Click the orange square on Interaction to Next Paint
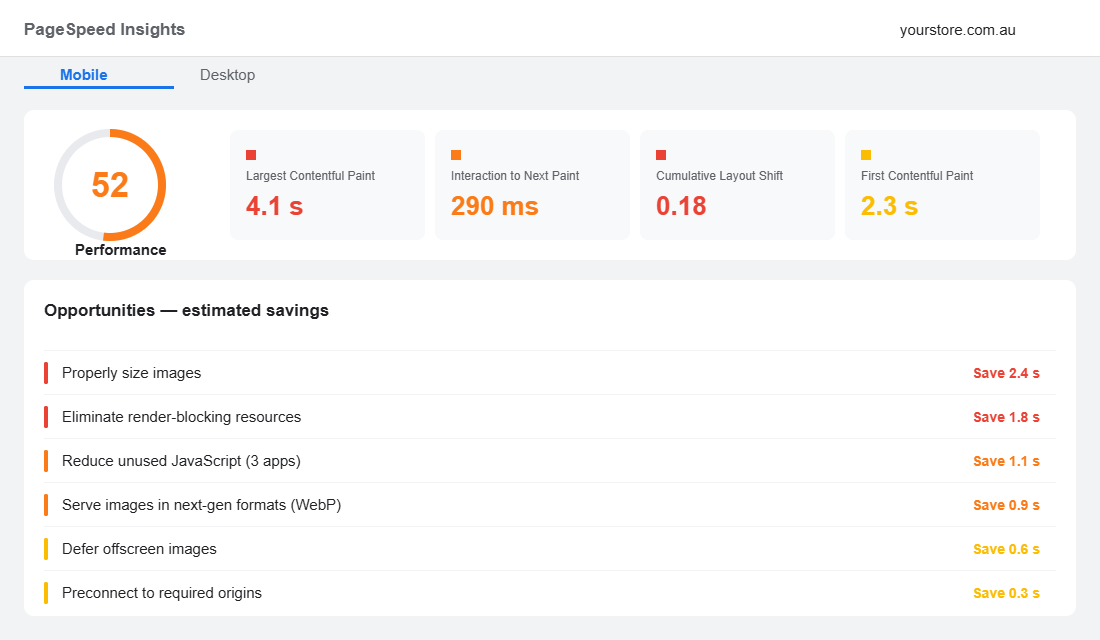This screenshot has width=1100, height=640. [x=456, y=155]
